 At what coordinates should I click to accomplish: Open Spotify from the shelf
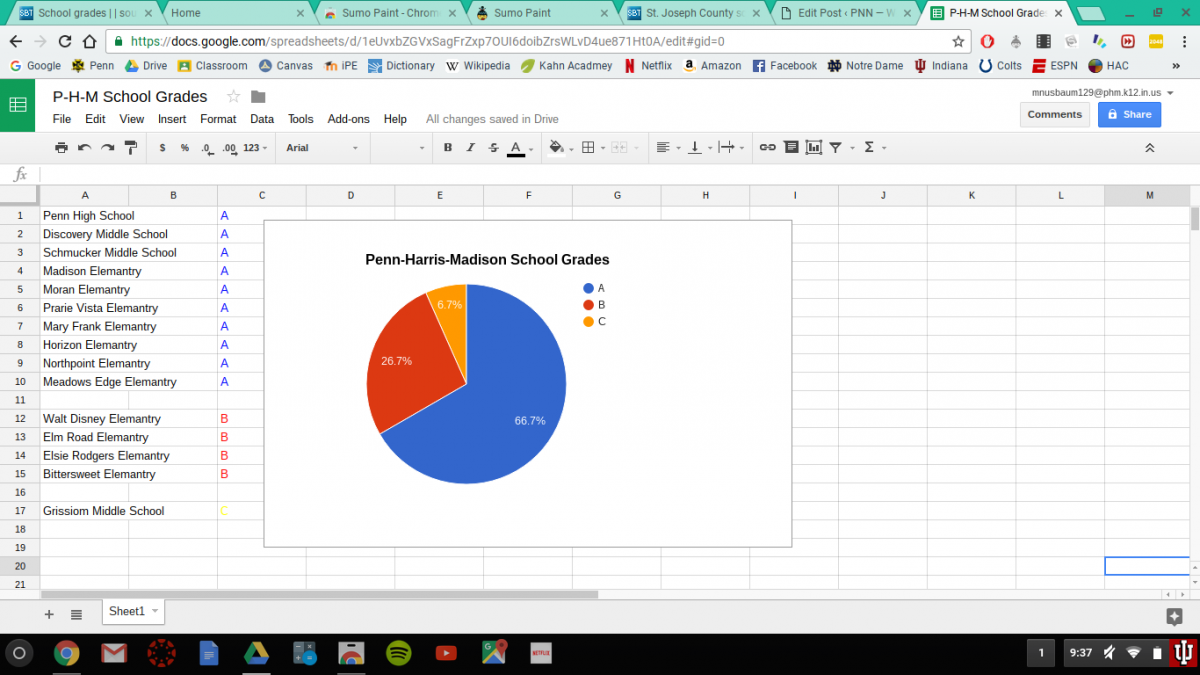[x=398, y=654]
